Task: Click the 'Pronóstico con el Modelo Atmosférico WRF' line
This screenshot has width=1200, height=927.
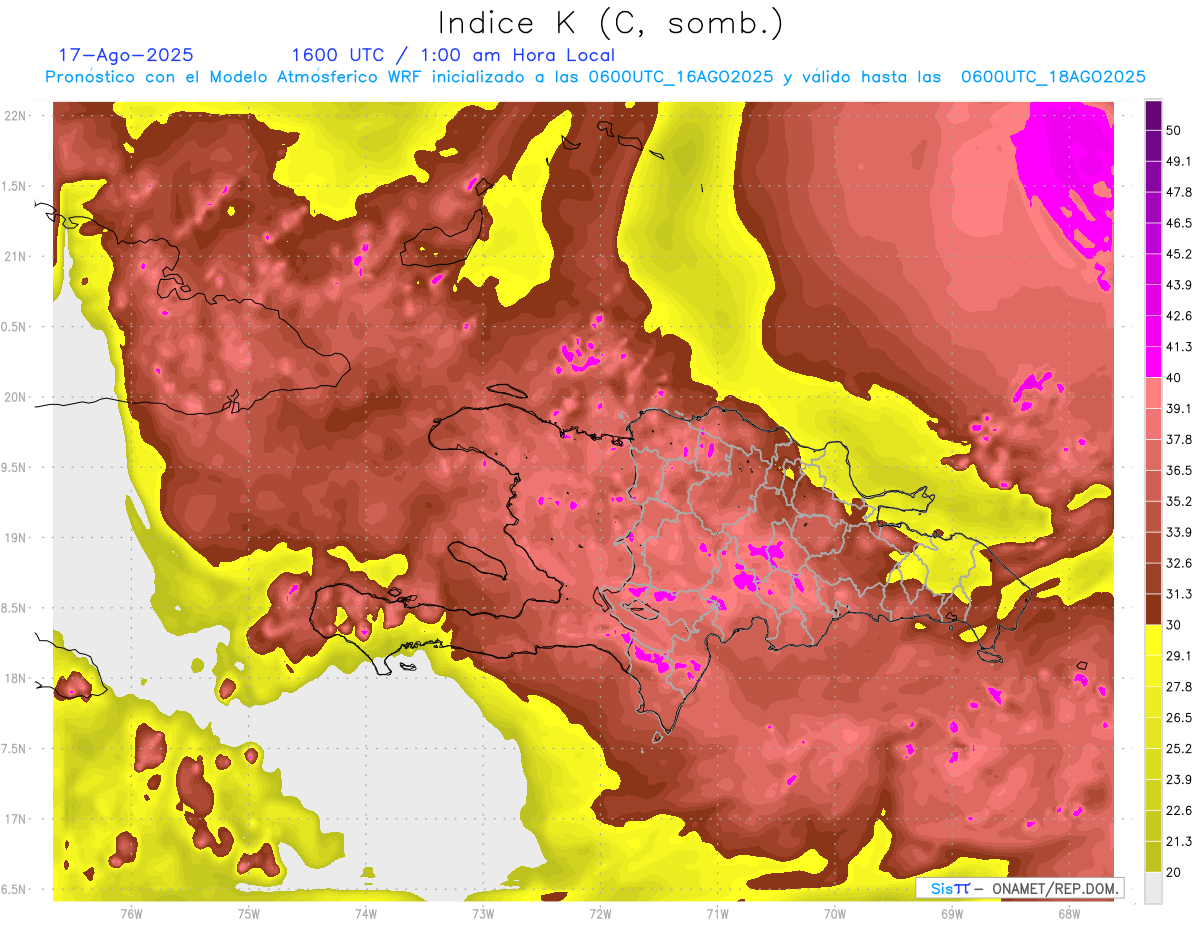Action: (595, 77)
